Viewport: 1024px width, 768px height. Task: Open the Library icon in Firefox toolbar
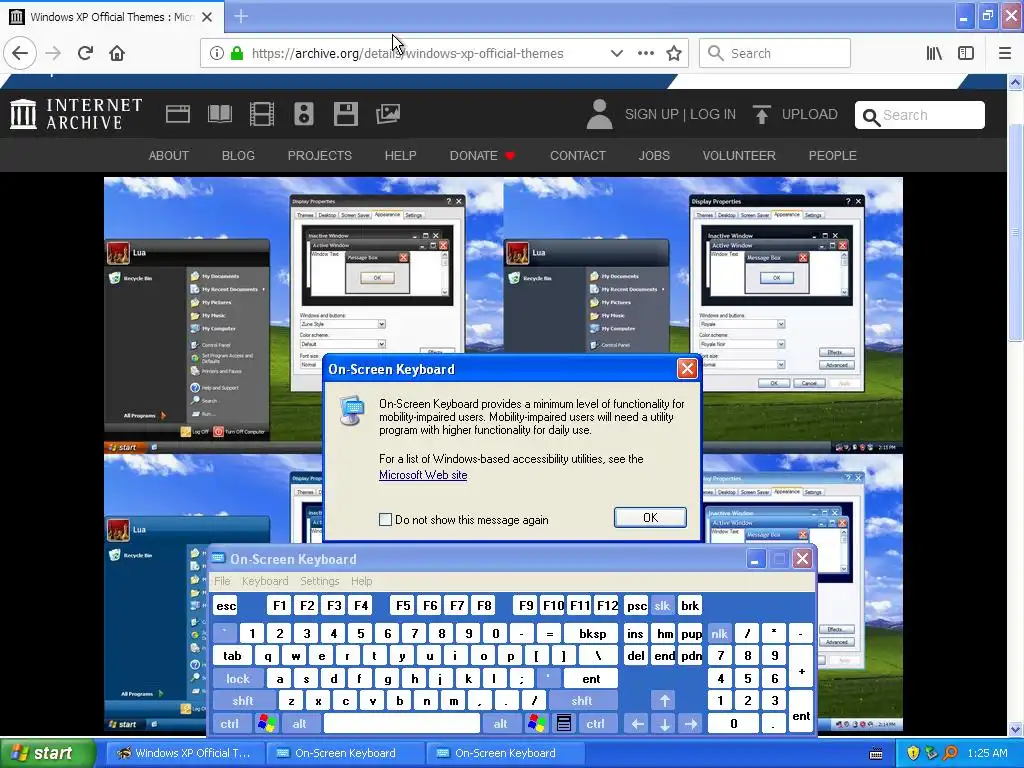point(935,54)
